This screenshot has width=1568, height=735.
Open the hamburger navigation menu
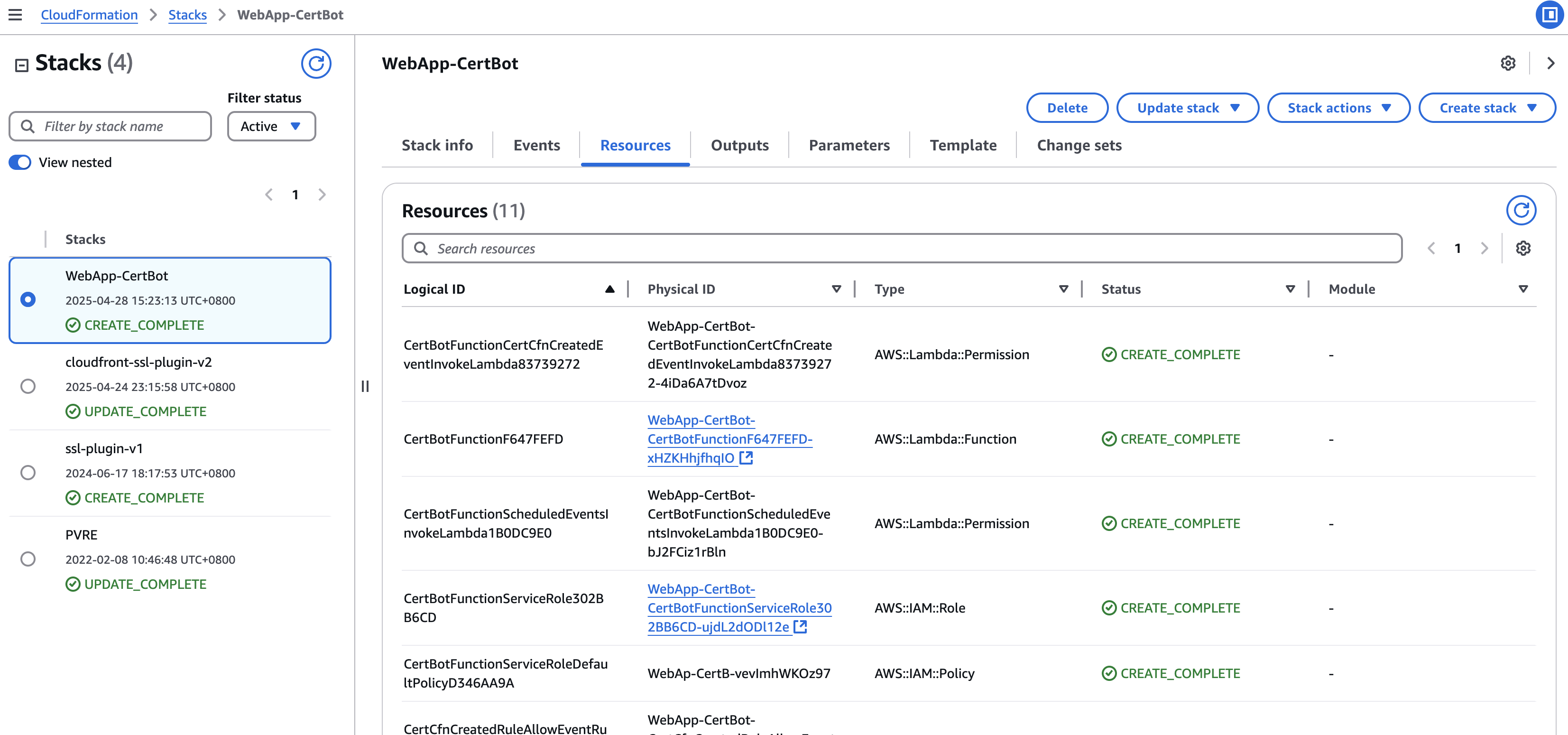tap(15, 15)
